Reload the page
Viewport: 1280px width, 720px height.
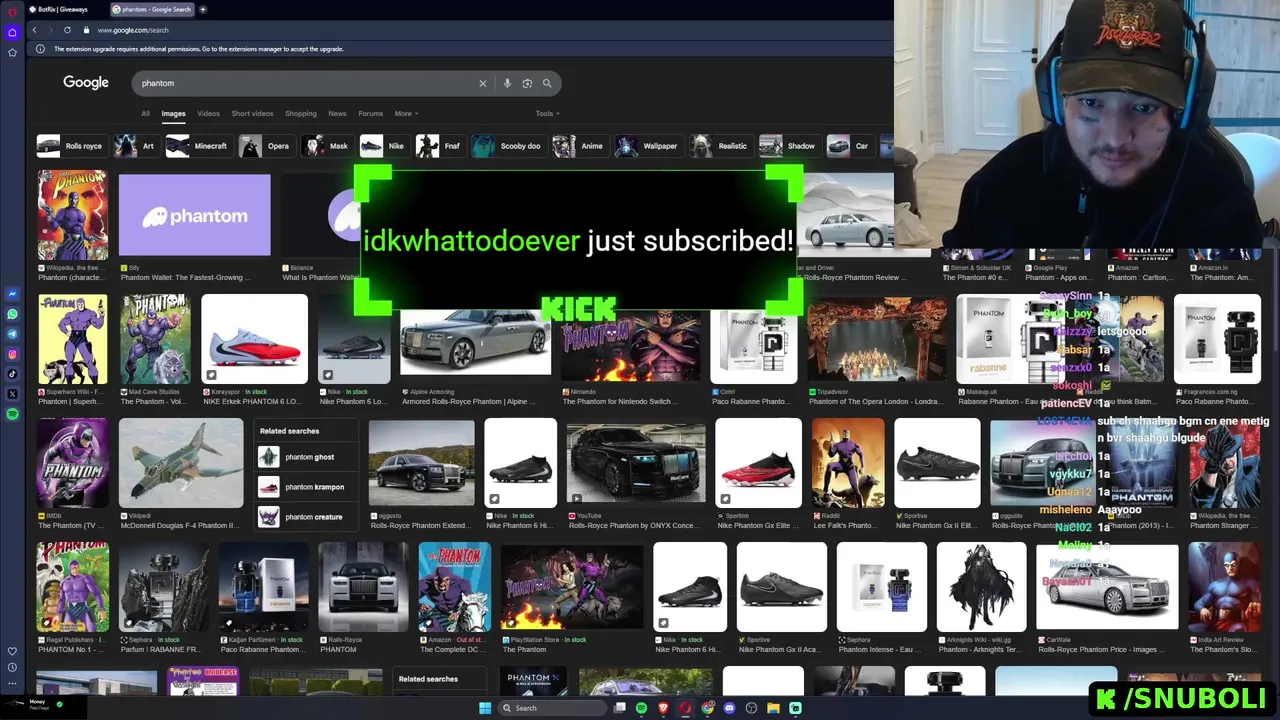(x=67, y=30)
